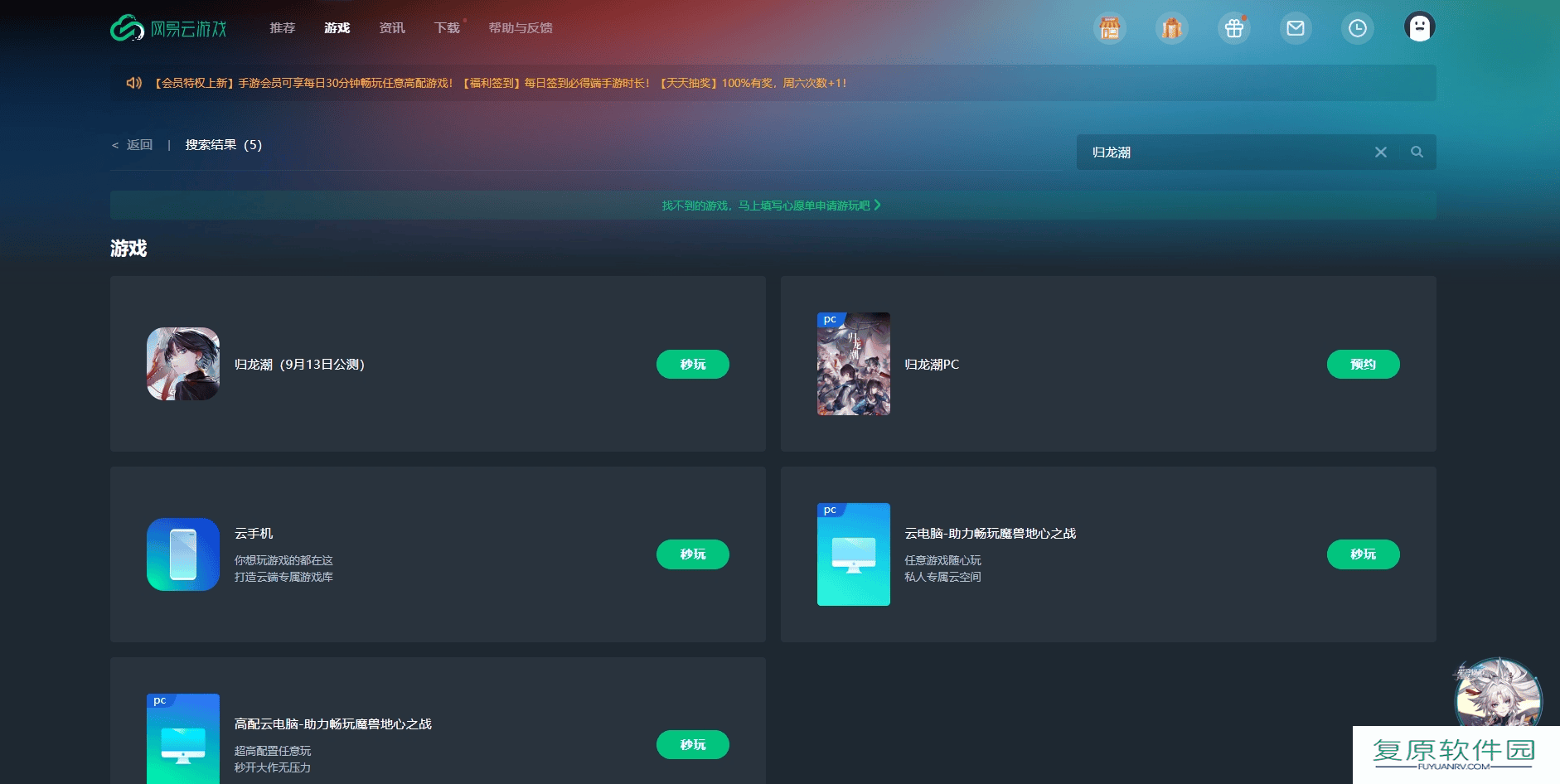Click the 搜索结果 (5) label

(x=224, y=145)
